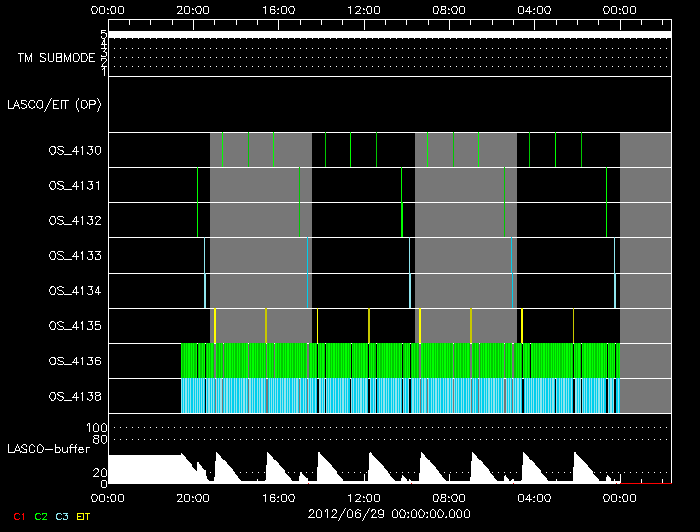Select the OS_4133 row label
The width and height of the screenshot is (700, 532).
click(x=75, y=256)
